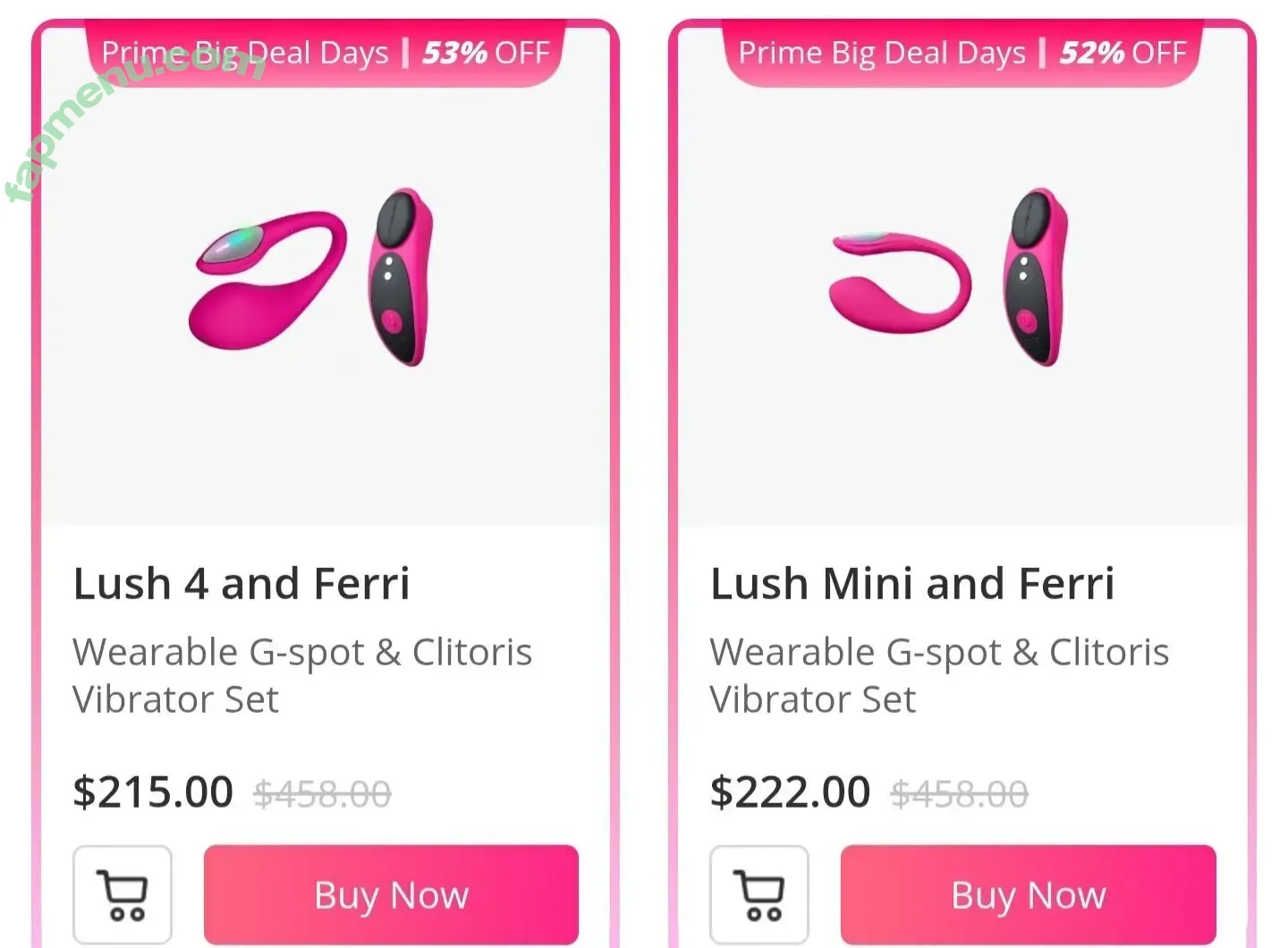Click the 53% OFF Prime deal banner
This screenshot has height=948, width=1288.
pos(326,54)
